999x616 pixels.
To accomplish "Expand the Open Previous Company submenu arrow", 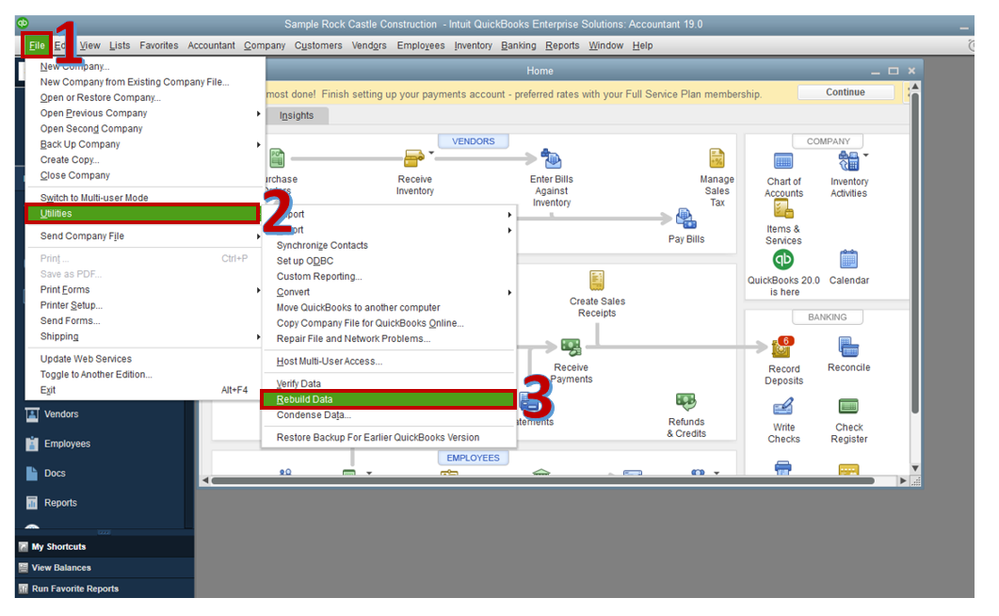I will tap(258, 113).
